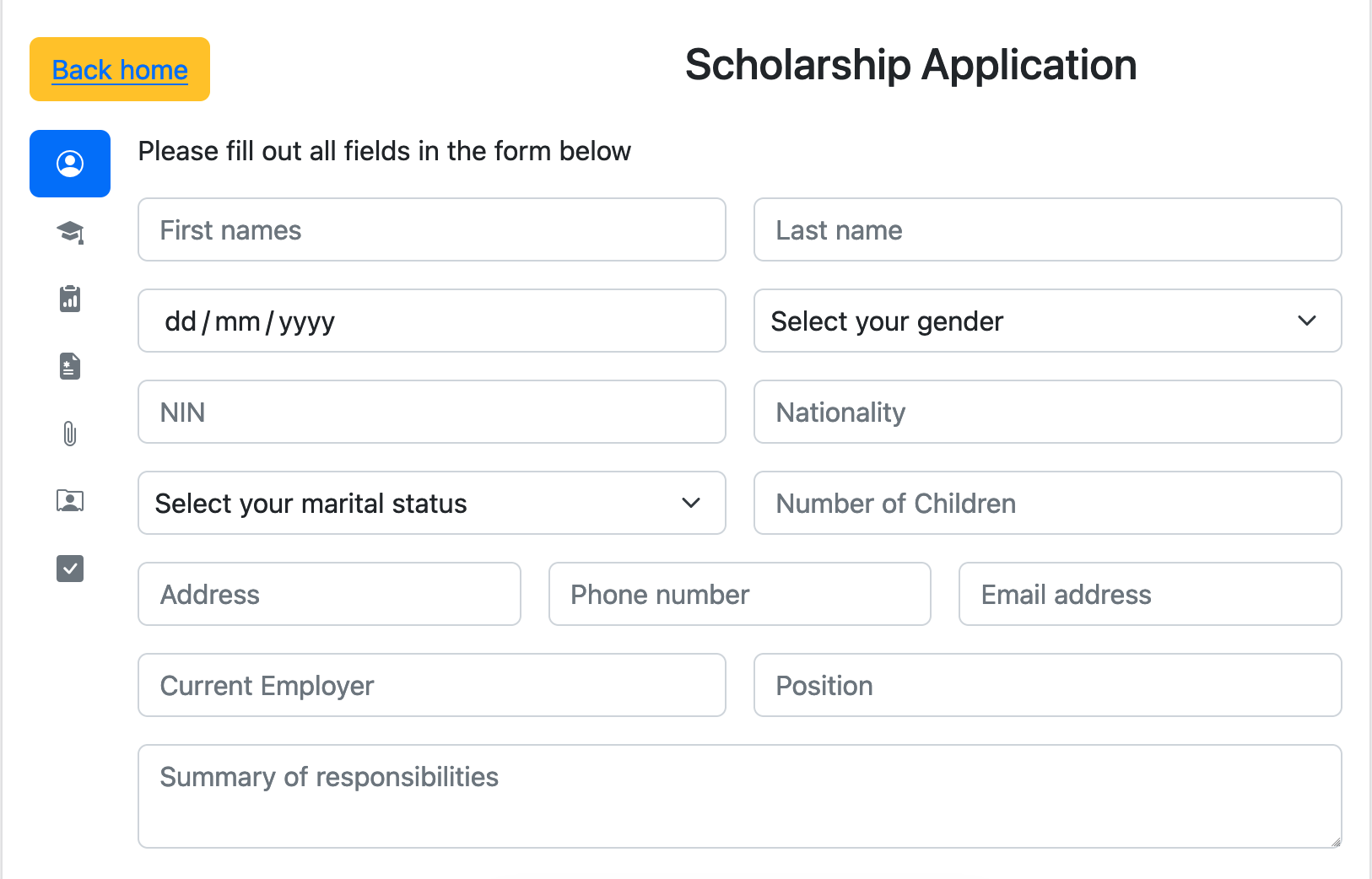Image resolution: width=1372 pixels, height=879 pixels.
Task: Open the graduation cap education step
Action: click(70, 232)
